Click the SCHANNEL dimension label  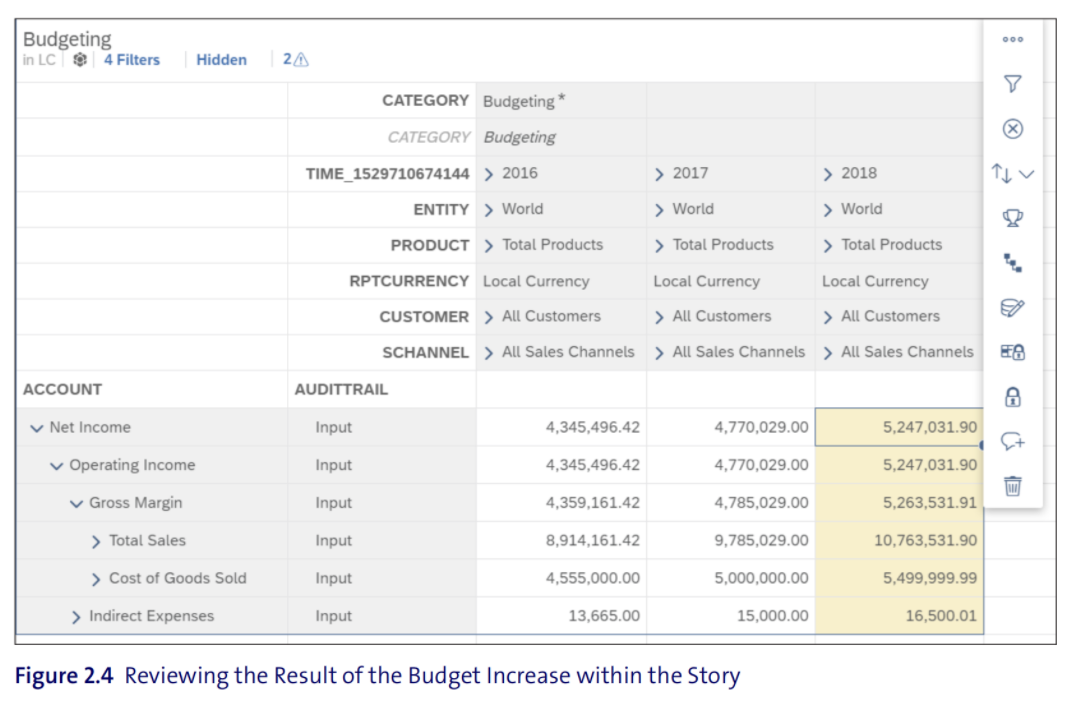[425, 353]
